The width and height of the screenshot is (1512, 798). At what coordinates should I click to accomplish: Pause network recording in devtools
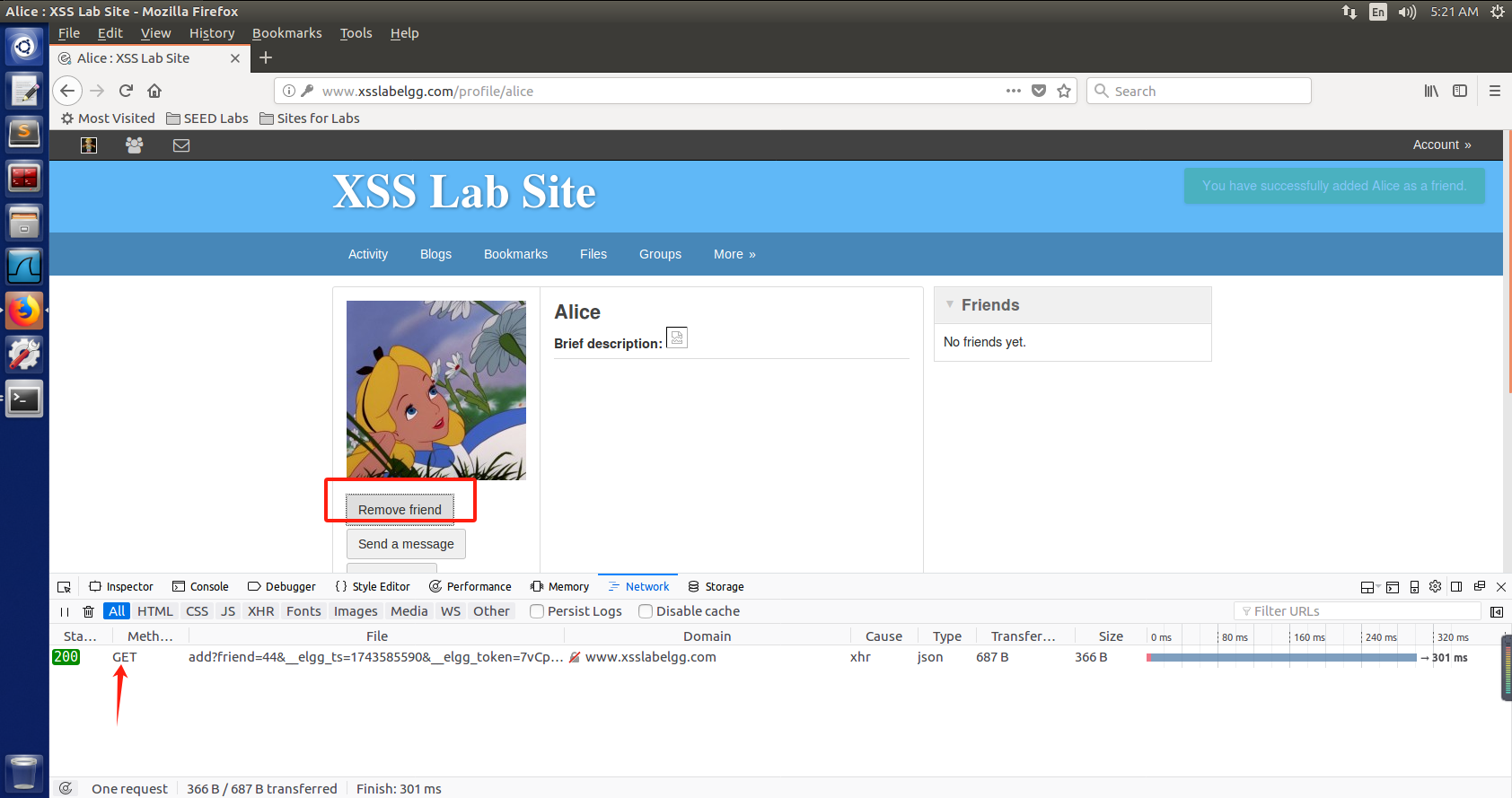click(65, 612)
